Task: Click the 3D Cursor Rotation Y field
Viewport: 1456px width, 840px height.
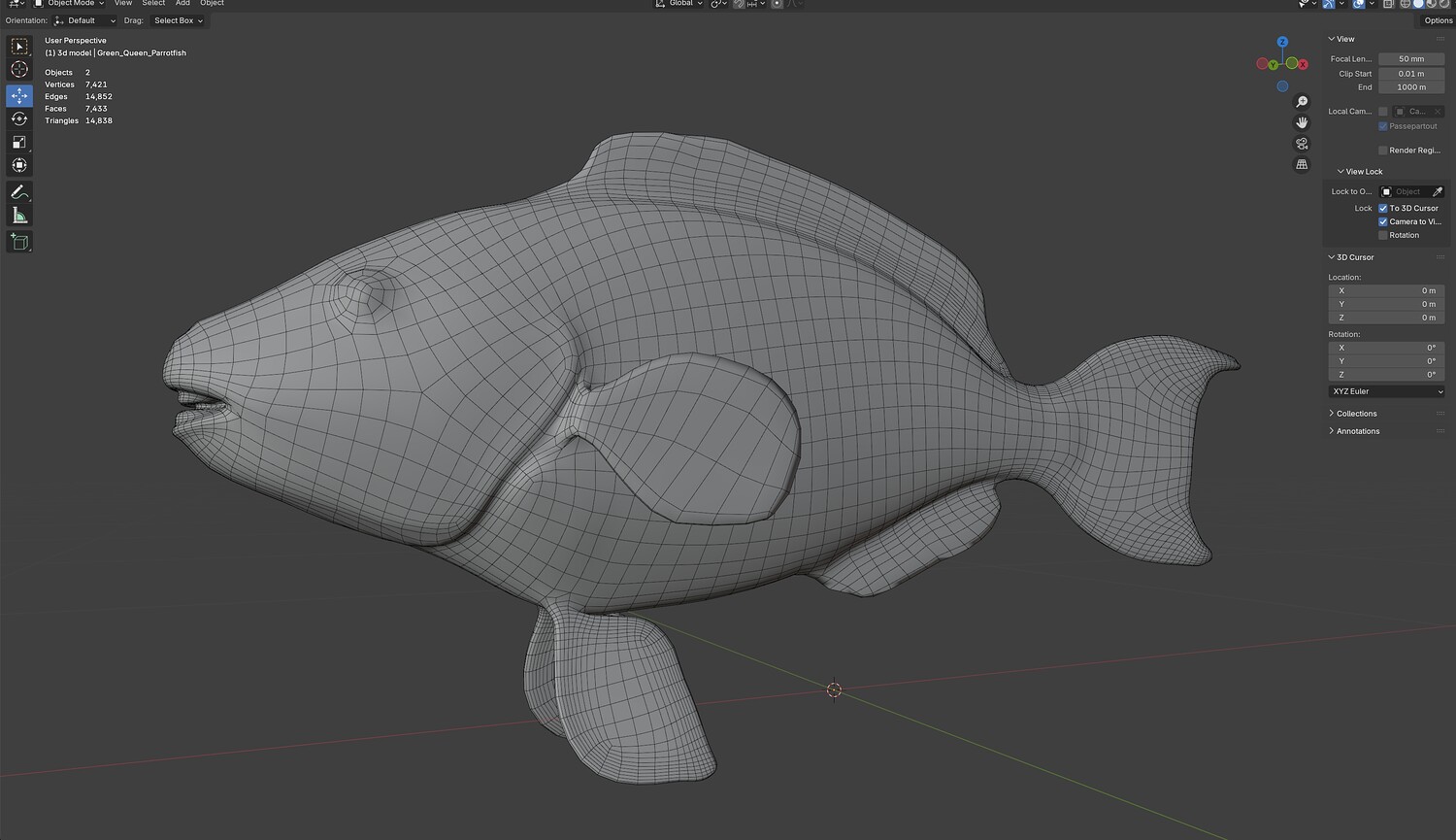Action: click(1386, 361)
